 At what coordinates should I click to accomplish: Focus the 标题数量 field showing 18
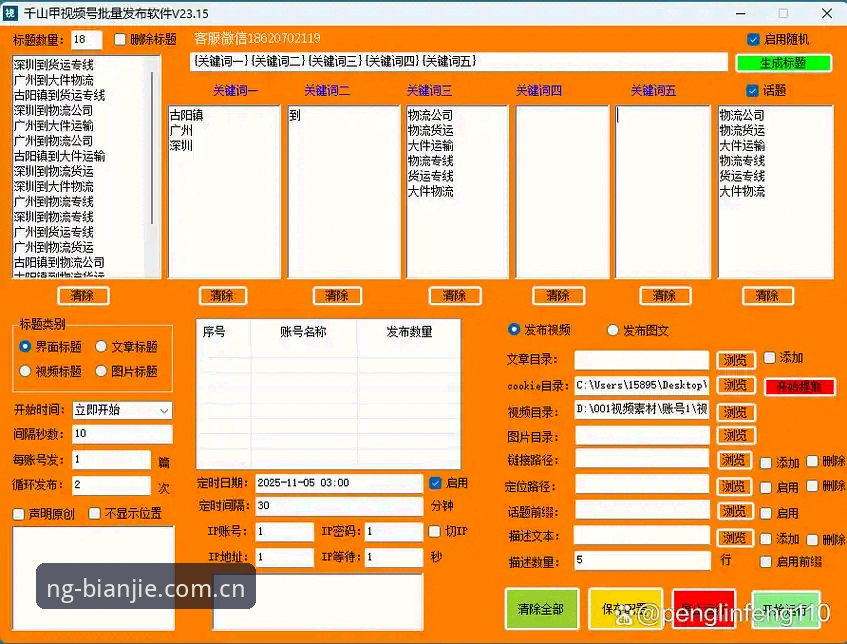coord(86,39)
